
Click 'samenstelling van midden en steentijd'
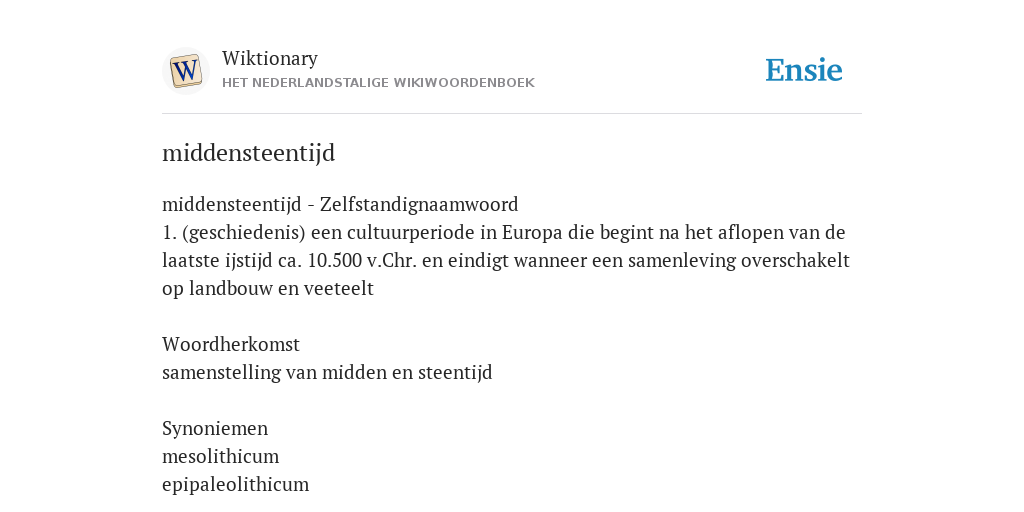coord(327,372)
